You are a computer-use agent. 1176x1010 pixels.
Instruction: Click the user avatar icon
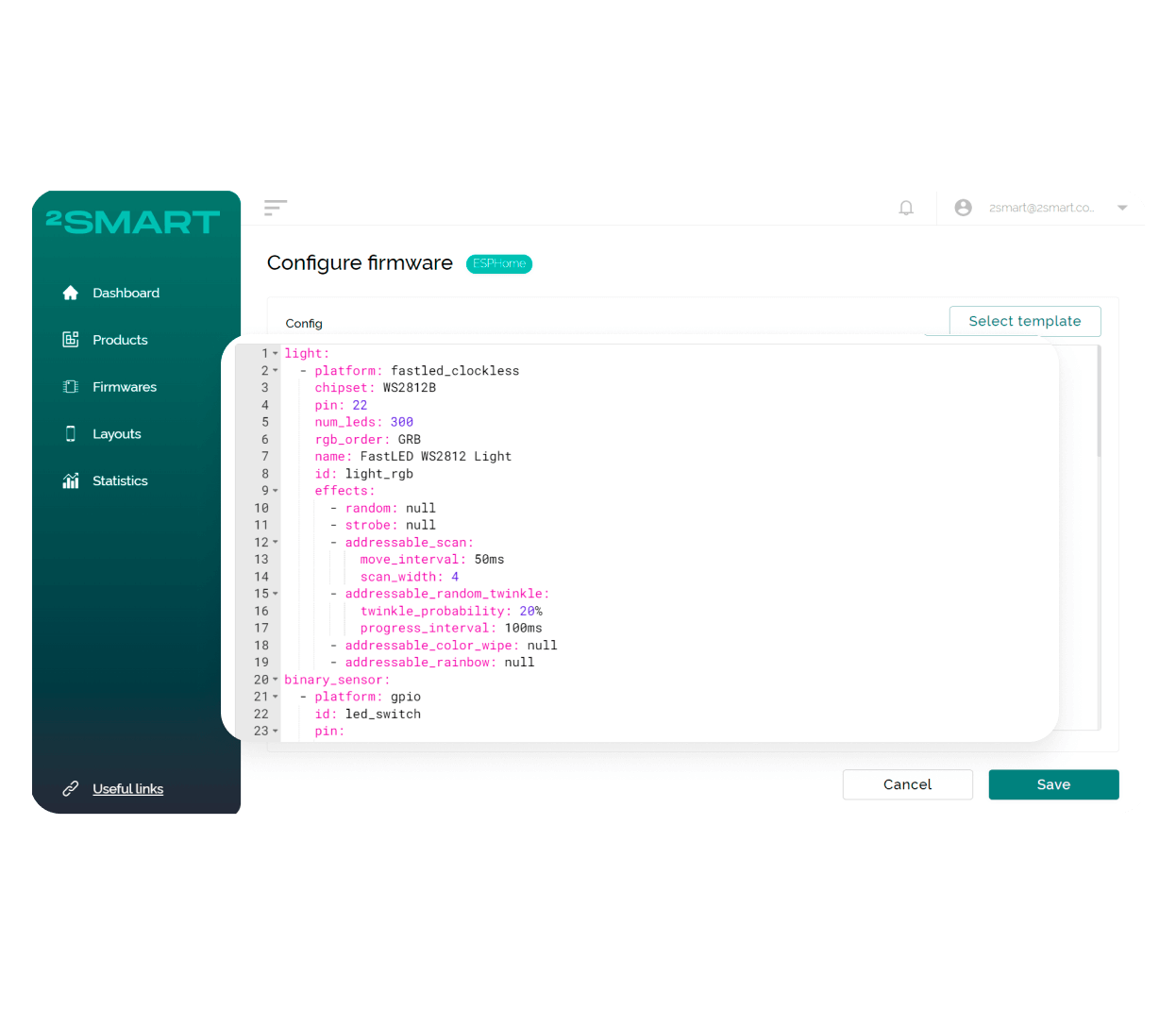[963, 207]
